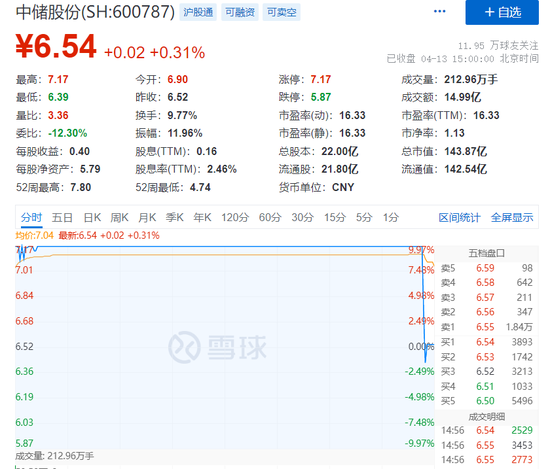This screenshot has width=550, height=469.
Task: Switch to the 季K chart tab
Action: 175,217
